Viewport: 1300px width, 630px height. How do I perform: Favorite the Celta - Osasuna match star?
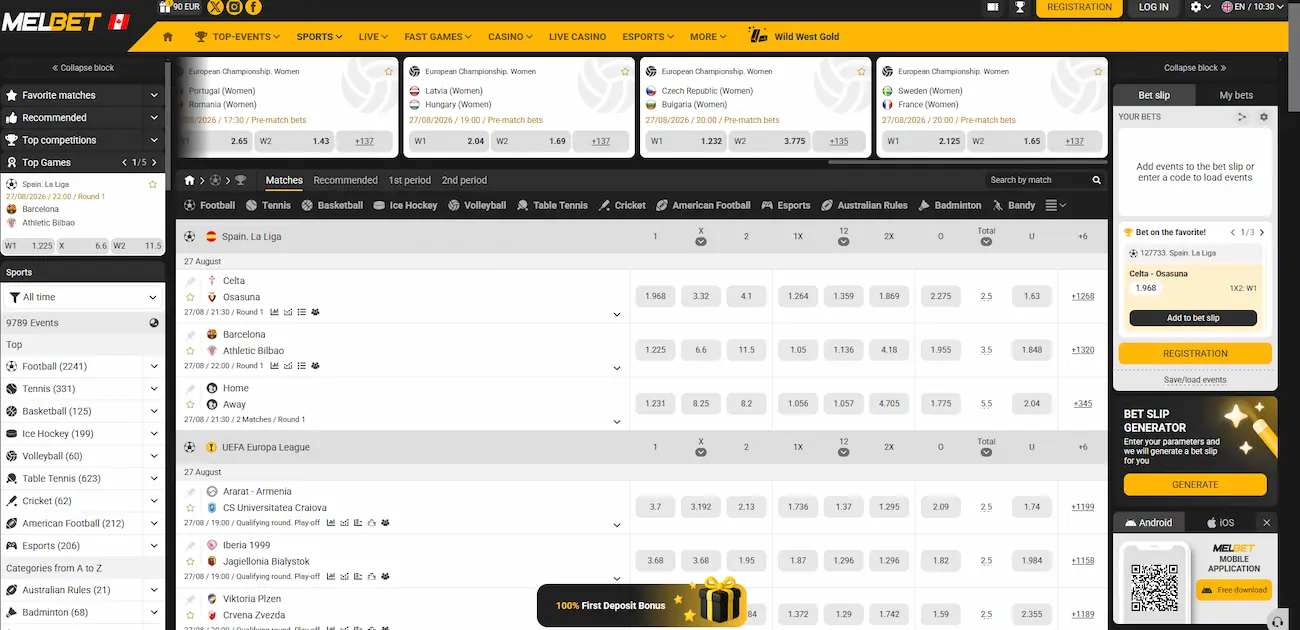click(x=190, y=297)
